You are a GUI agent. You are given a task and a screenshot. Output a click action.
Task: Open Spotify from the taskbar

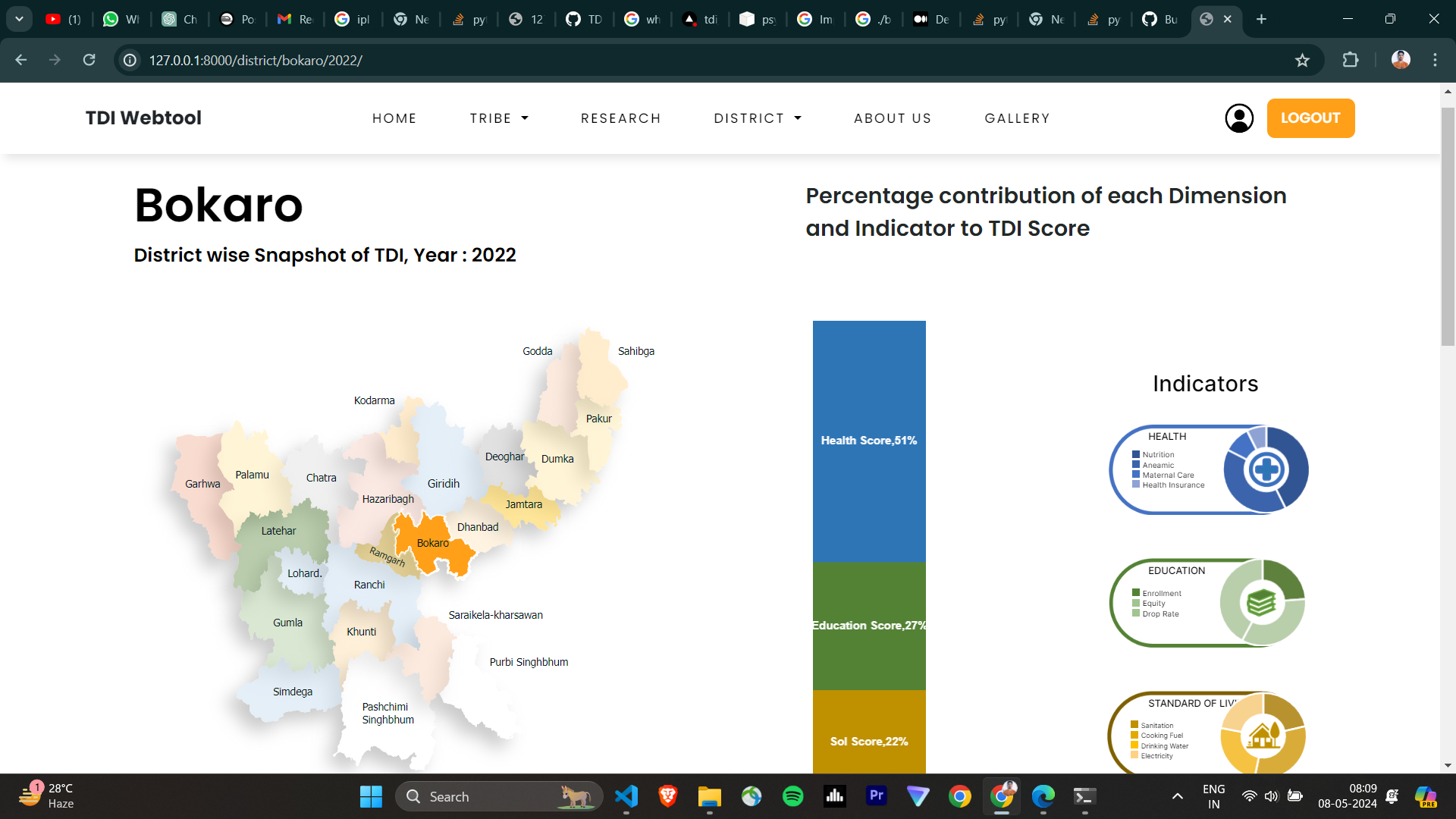[792, 796]
